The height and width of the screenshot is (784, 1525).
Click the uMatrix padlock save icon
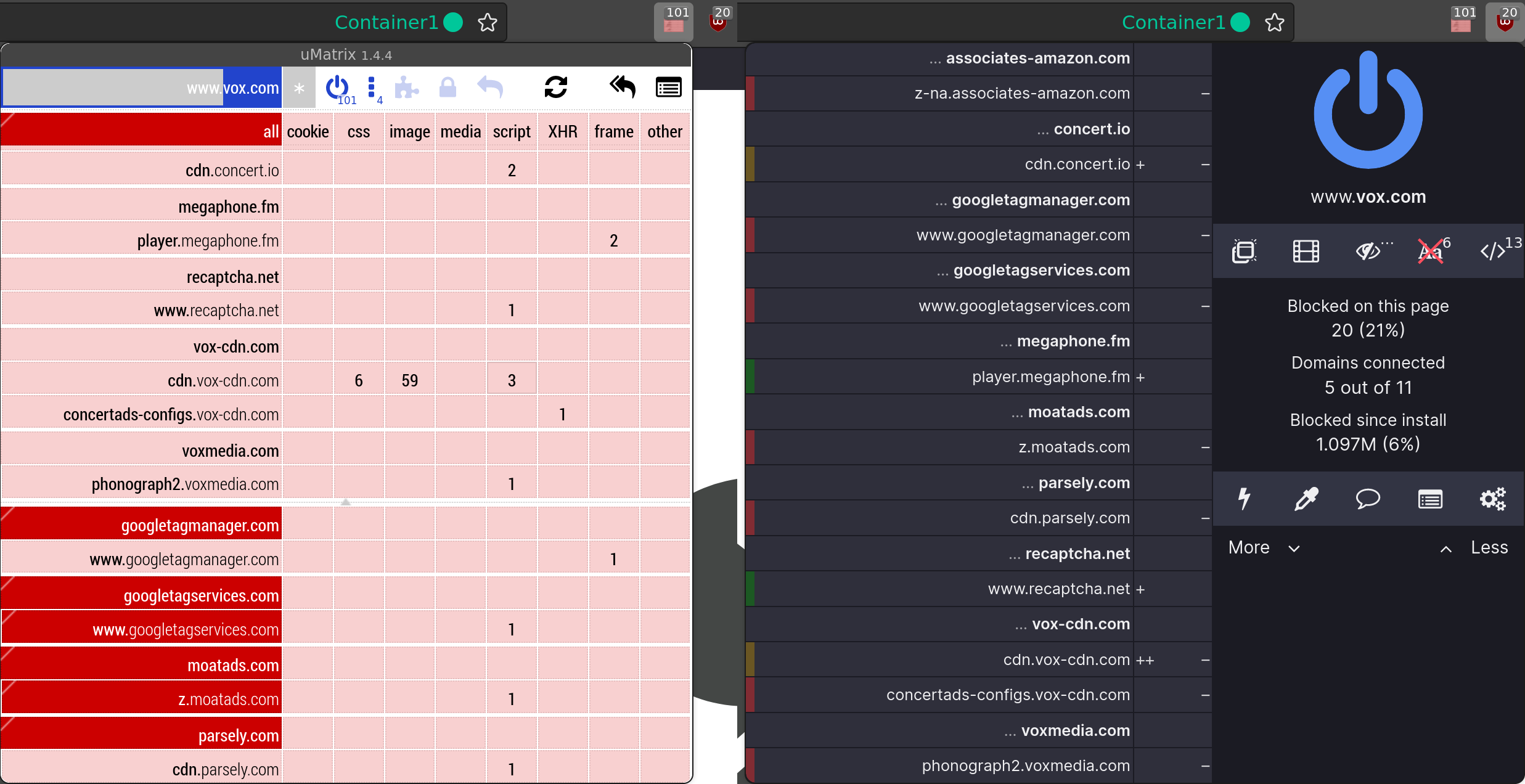[x=448, y=88]
